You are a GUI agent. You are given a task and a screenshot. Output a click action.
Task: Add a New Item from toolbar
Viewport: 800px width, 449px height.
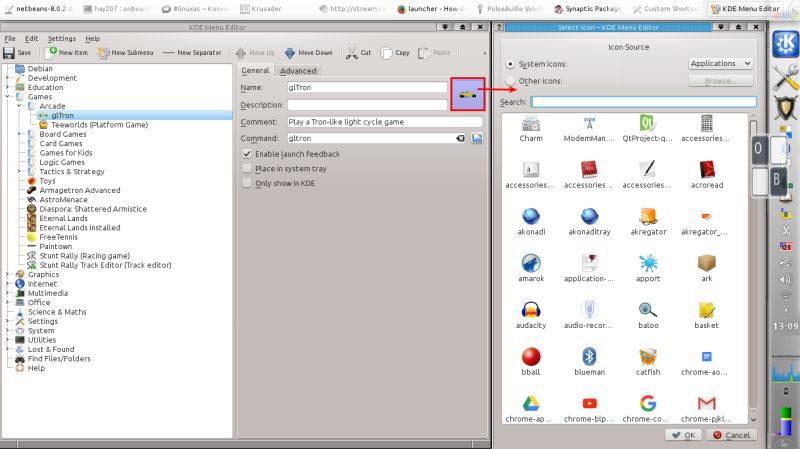(66, 53)
